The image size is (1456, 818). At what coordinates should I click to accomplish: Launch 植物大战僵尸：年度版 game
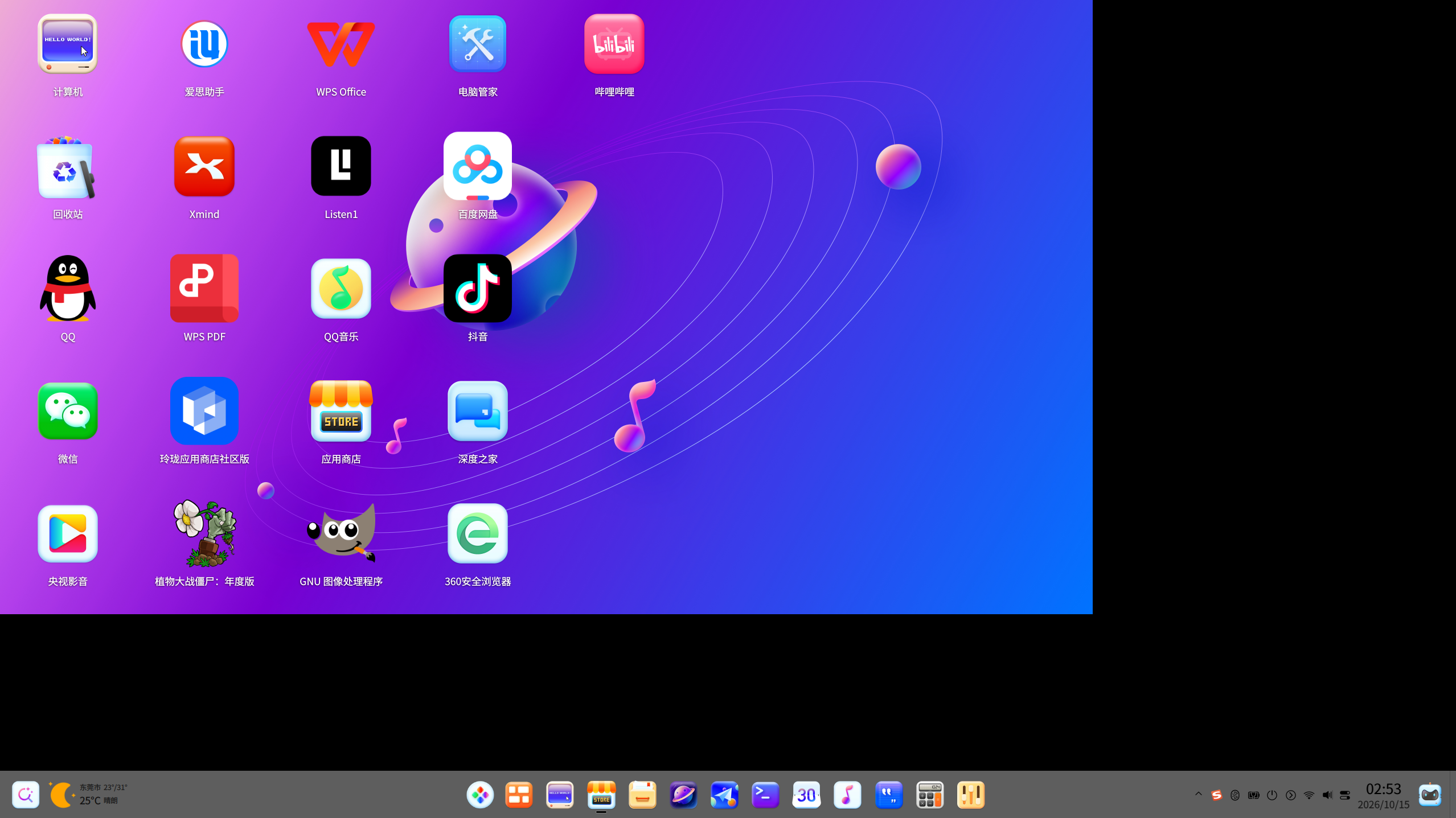204,533
